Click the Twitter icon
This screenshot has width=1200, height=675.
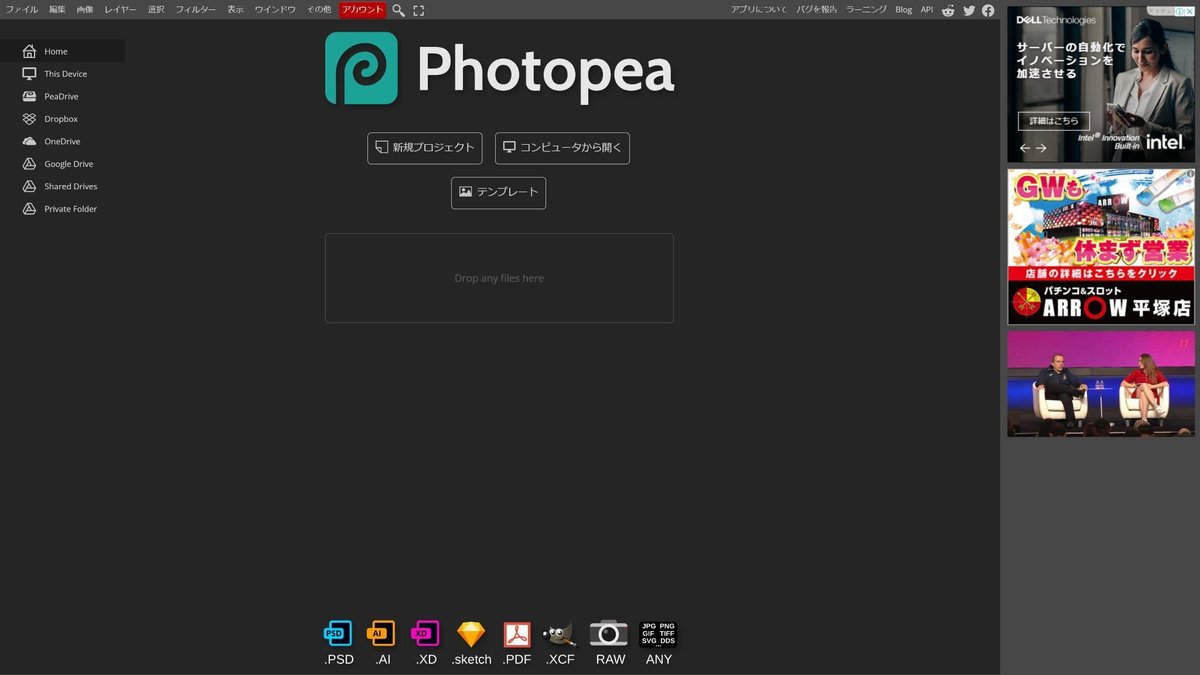969,10
